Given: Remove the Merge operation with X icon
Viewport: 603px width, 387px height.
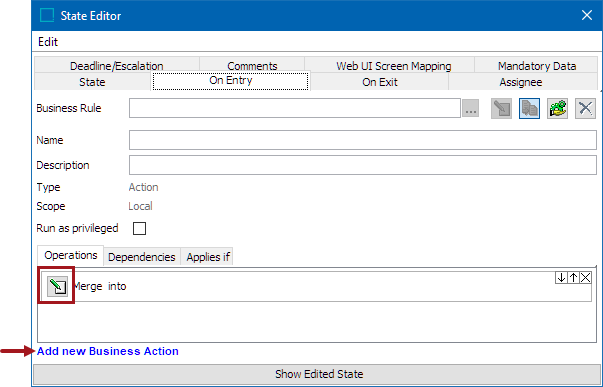Looking at the screenshot, I should [x=585, y=277].
